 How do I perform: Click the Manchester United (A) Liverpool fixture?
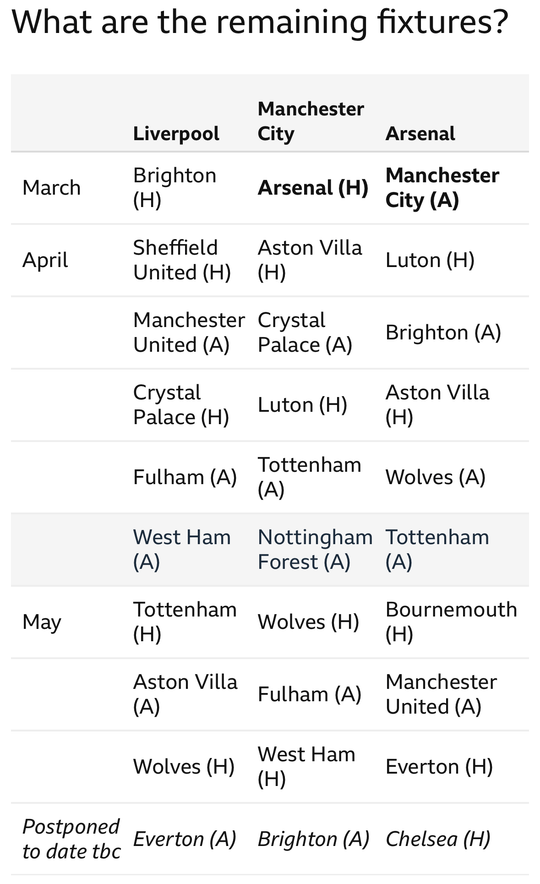click(189, 333)
